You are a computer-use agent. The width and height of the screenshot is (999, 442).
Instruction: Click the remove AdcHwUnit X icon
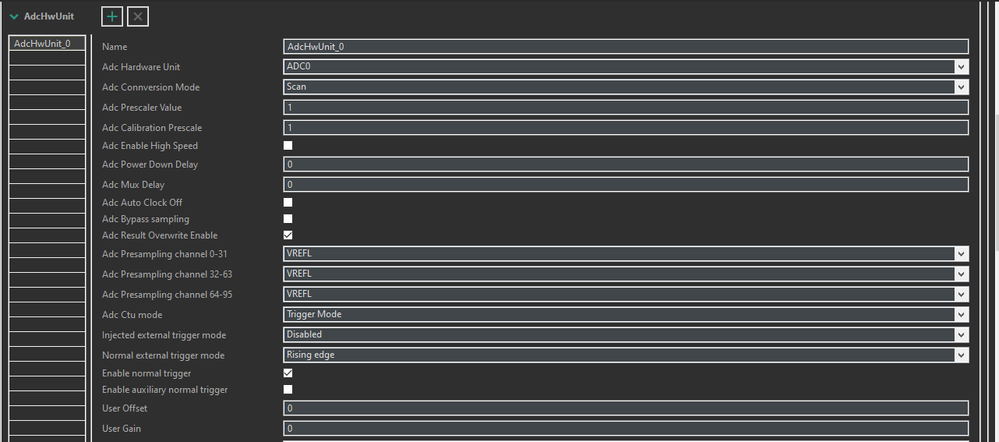pyautogui.click(x=138, y=16)
